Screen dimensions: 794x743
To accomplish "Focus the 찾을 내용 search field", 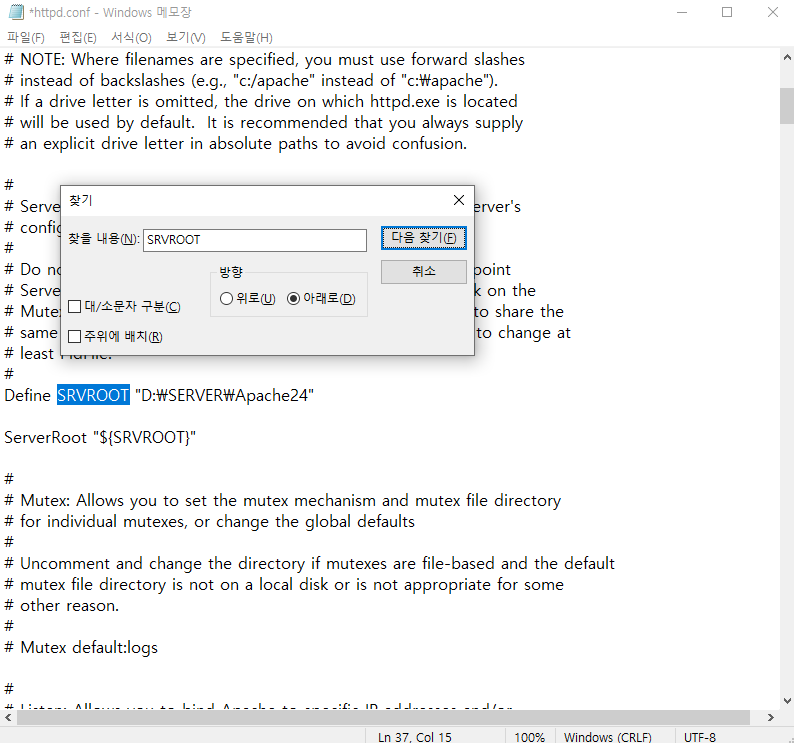I will 255,240.
